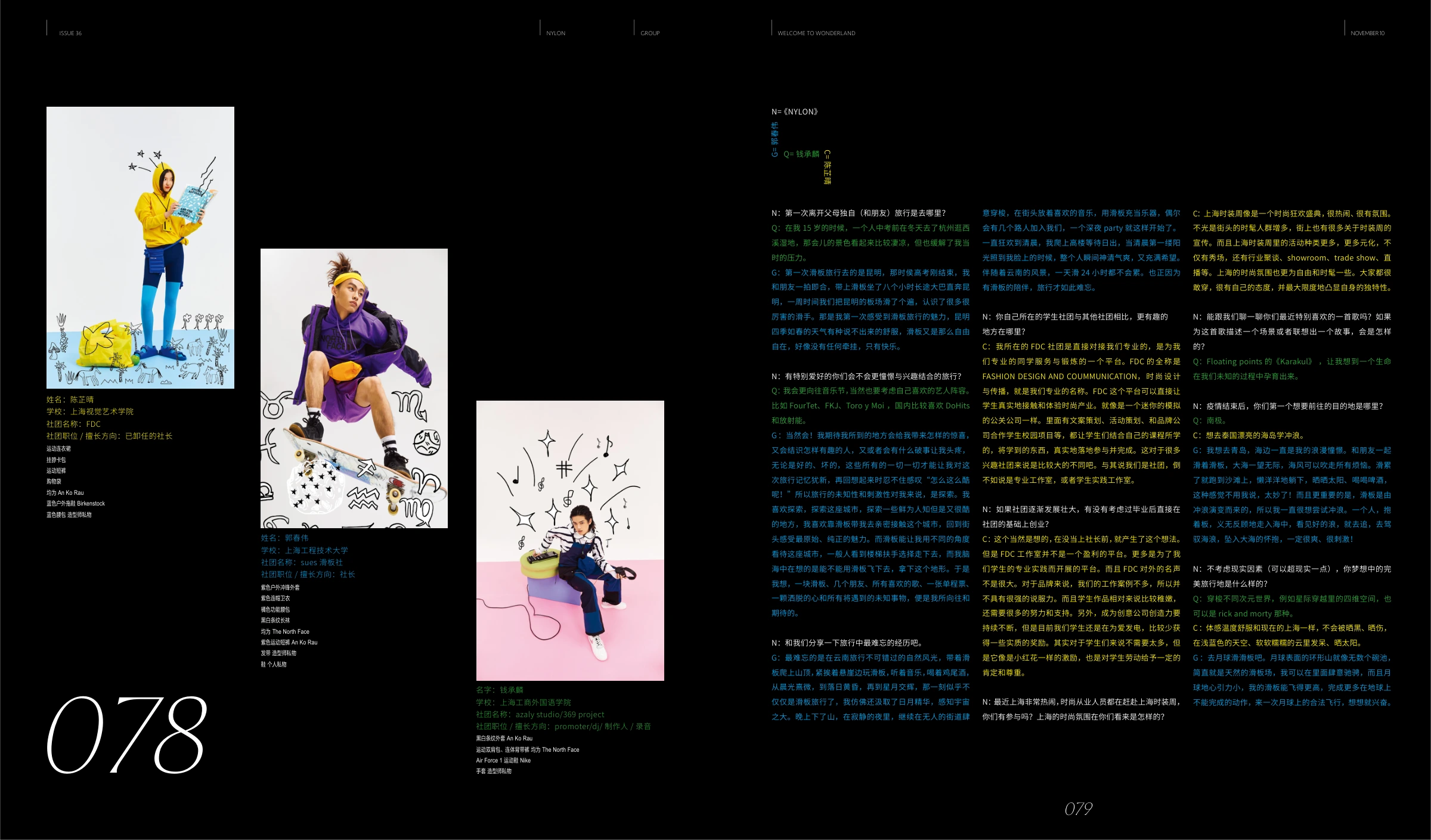
Task: Click question '第一次离开父母独自（和朋友）旅行是去哪里？'
Action: [865, 213]
